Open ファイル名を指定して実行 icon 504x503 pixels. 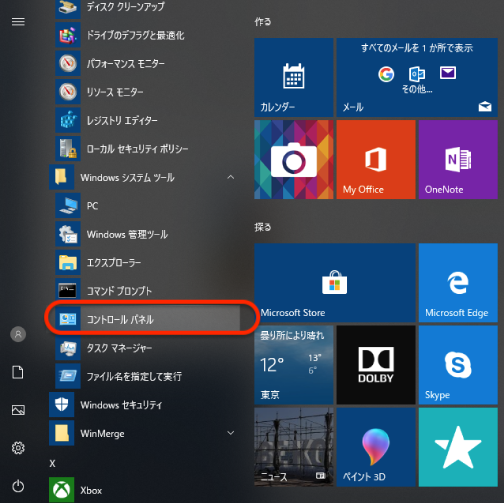coord(68,376)
